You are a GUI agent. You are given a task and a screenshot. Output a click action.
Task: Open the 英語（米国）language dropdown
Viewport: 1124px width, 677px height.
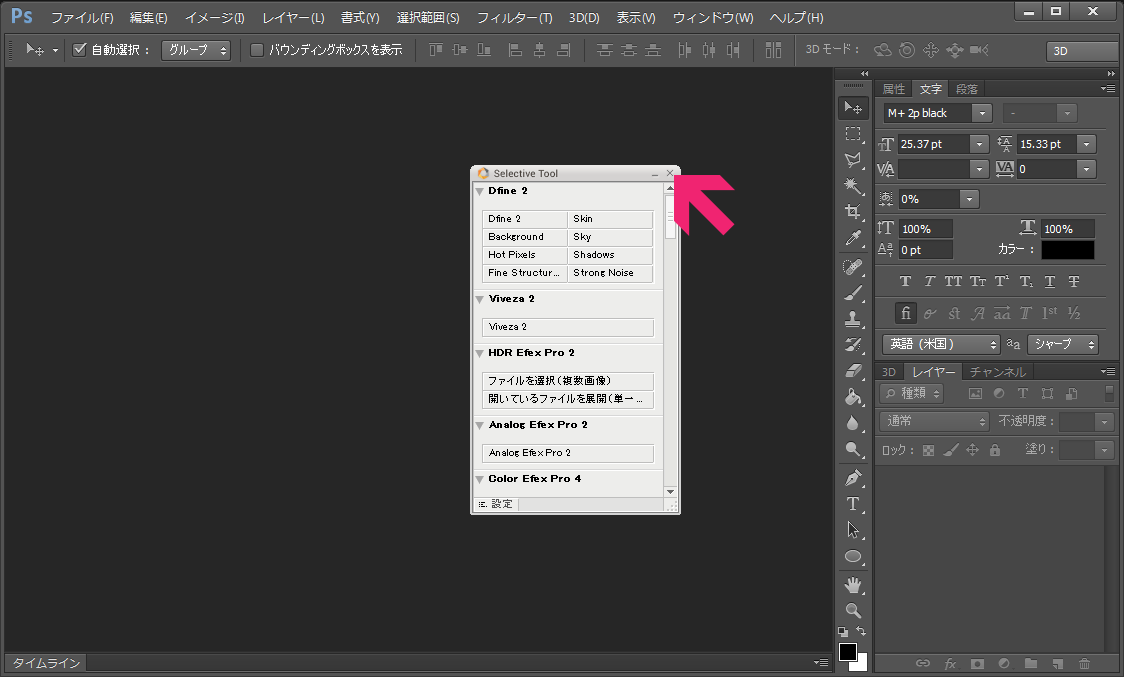(940, 344)
